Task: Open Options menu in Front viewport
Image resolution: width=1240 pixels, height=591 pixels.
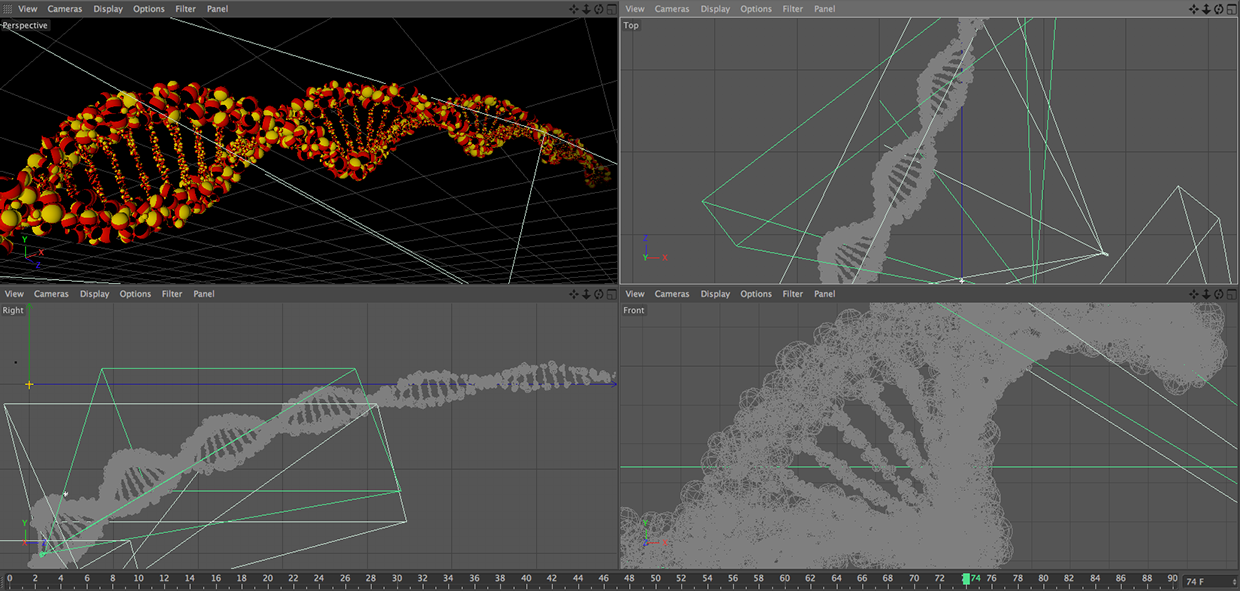Action: tap(756, 294)
